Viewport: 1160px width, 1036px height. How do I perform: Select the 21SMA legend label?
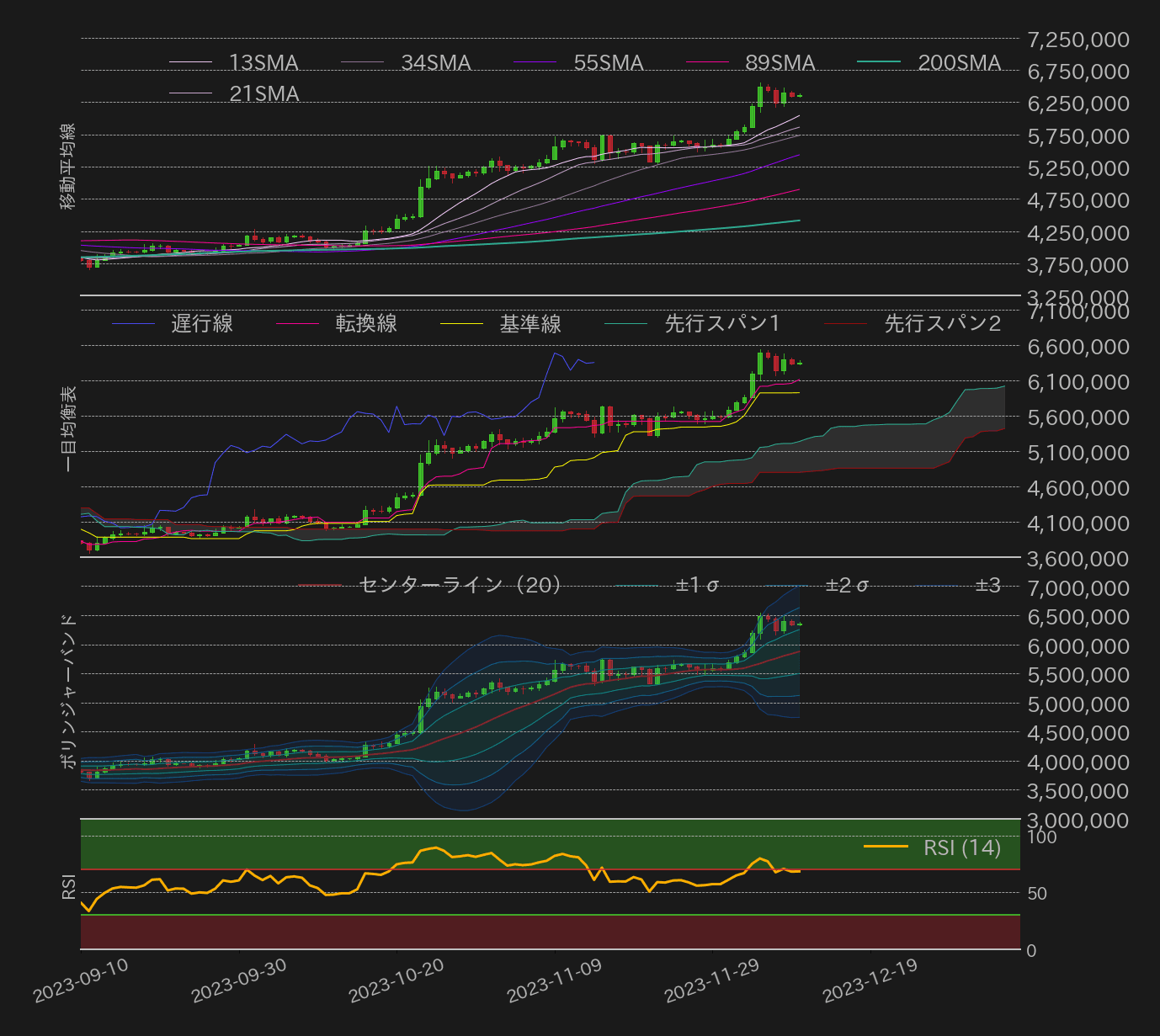(263, 94)
